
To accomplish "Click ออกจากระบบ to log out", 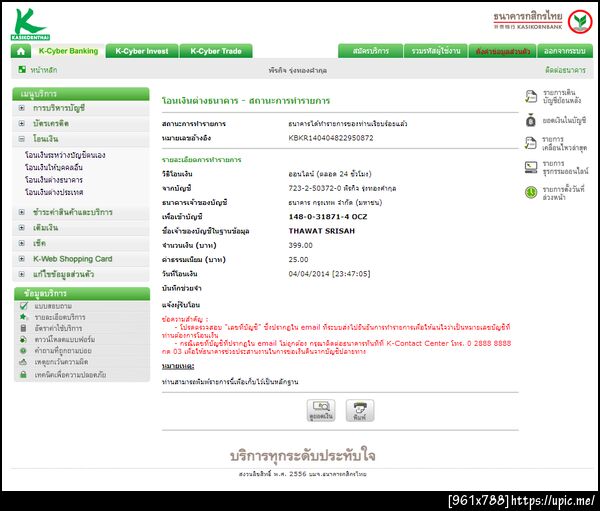I will (x=565, y=51).
